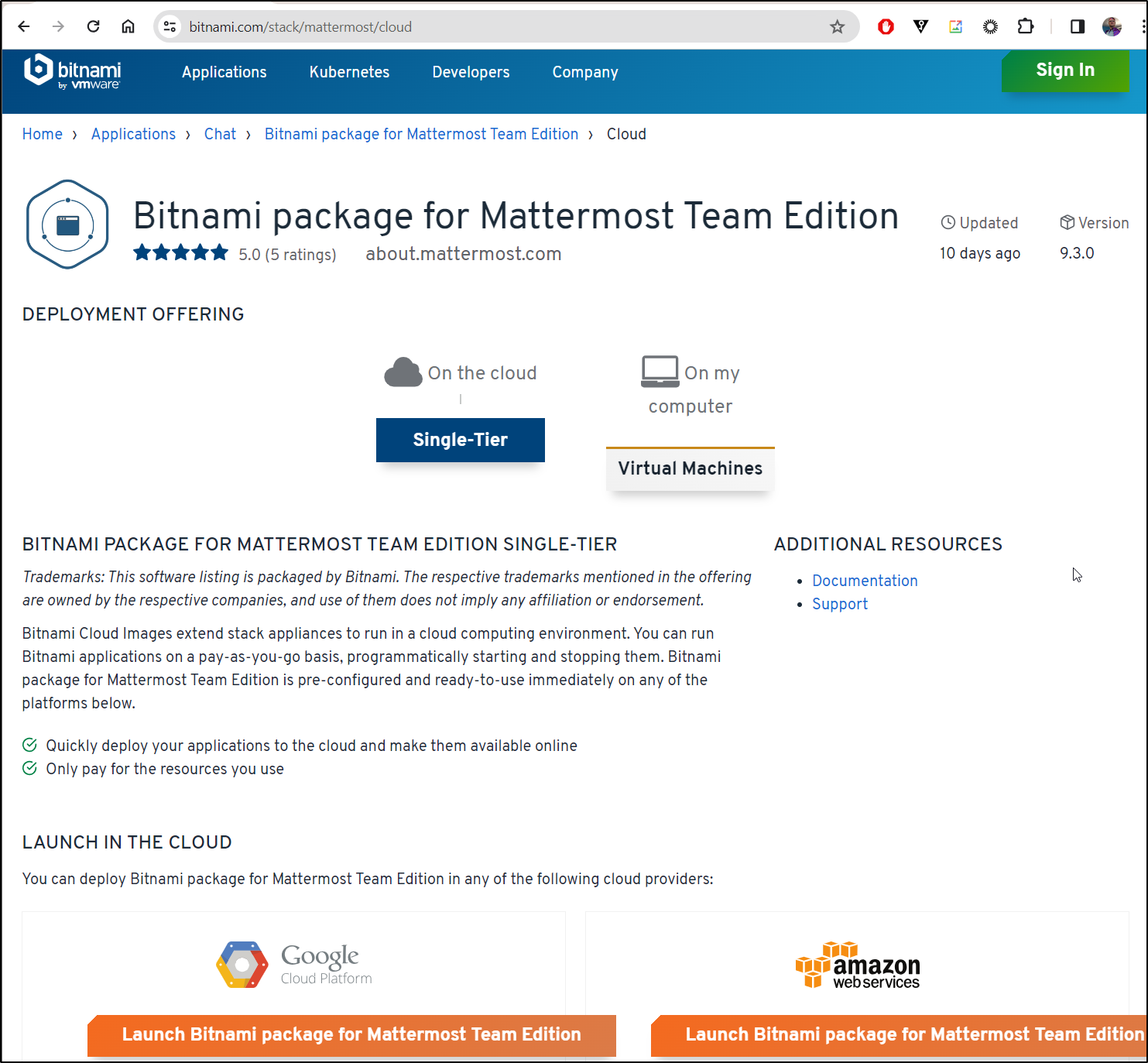View site information icon in address bar
1148x1063 pixels.
click(170, 26)
